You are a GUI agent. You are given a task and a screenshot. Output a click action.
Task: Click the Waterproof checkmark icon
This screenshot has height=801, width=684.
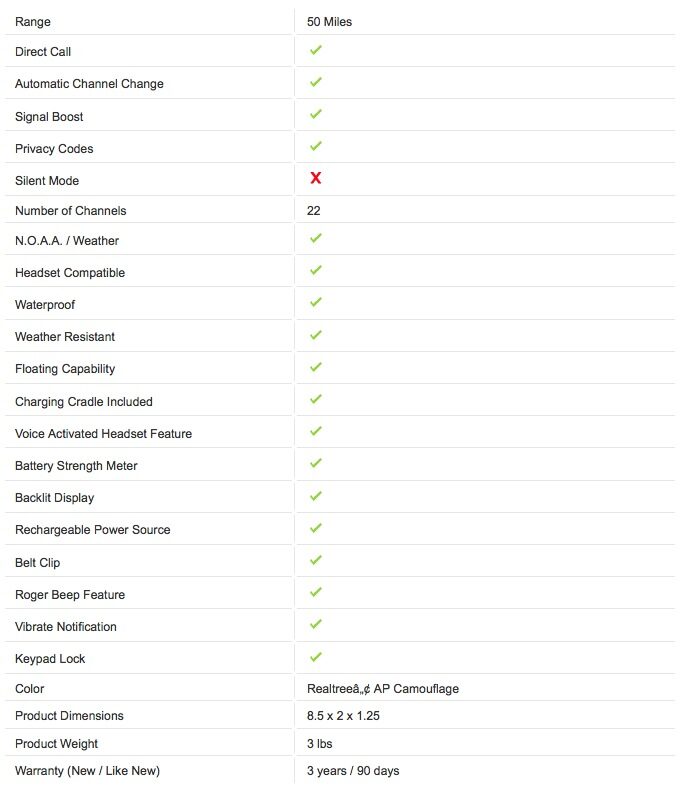coord(315,302)
